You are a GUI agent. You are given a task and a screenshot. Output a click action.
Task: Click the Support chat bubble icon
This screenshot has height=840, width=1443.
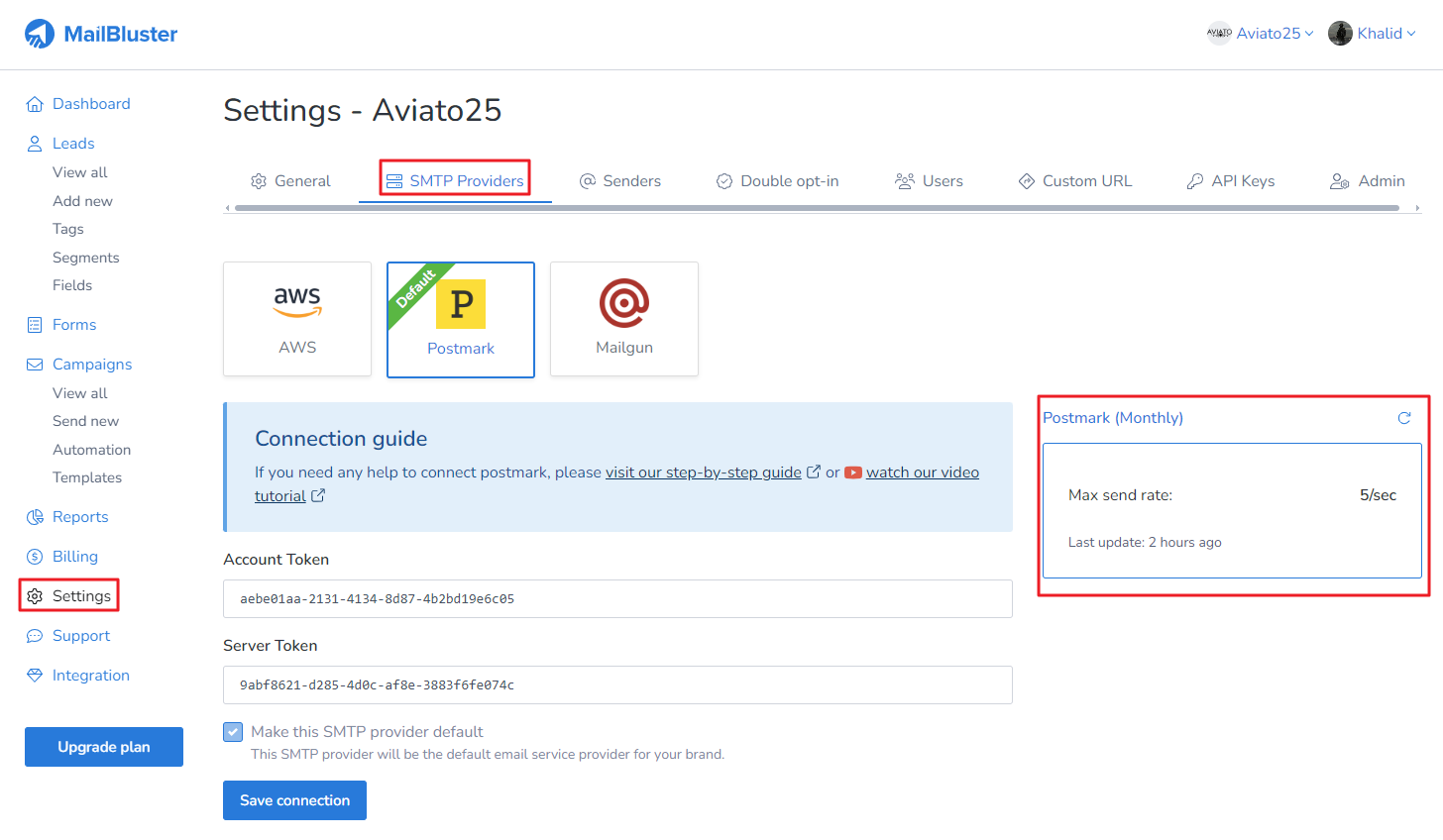click(35, 636)
